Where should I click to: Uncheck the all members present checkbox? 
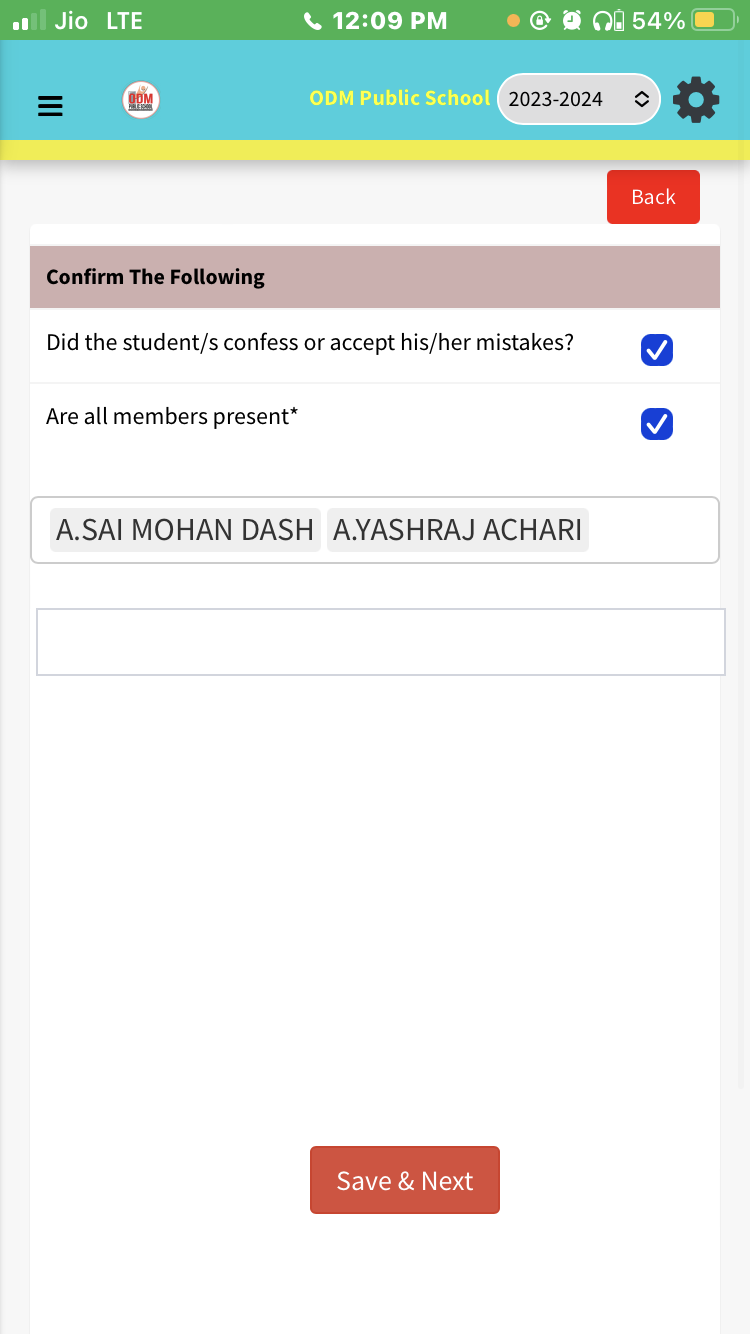tap(656, 424)
